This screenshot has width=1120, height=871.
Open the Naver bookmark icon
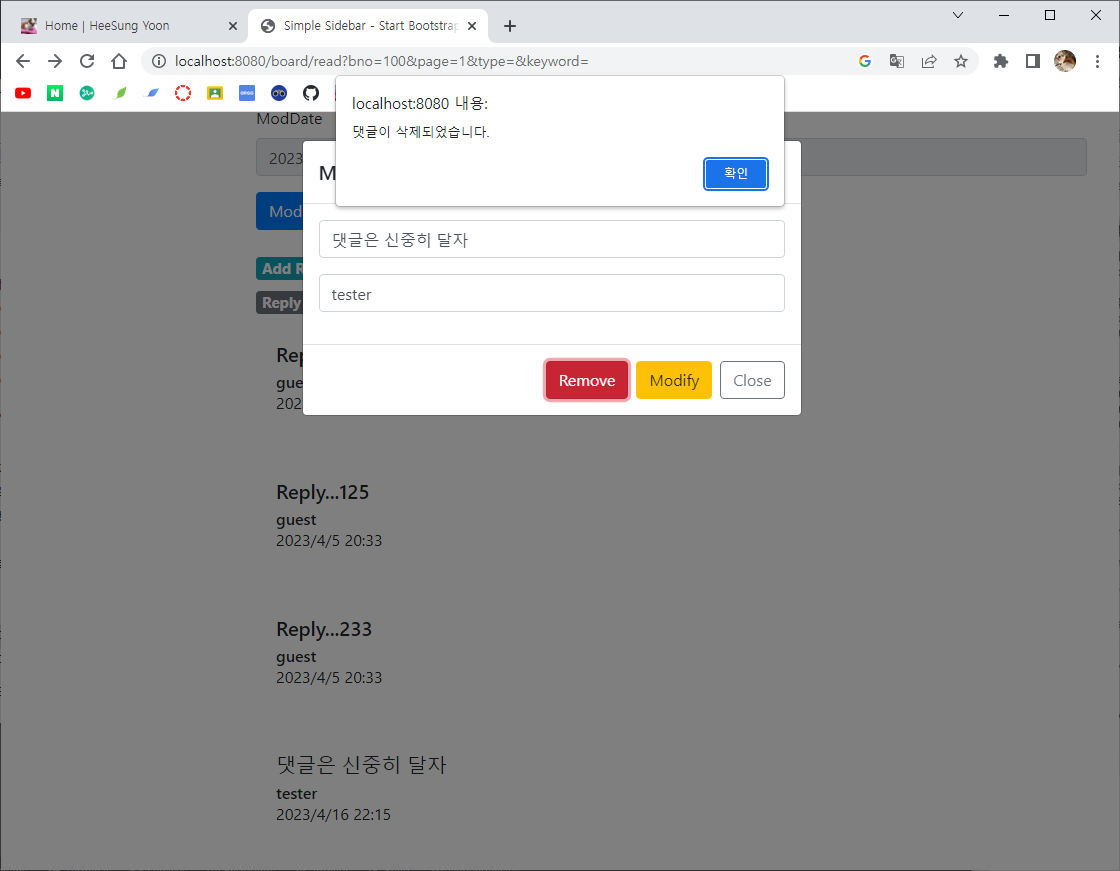pos(55,93)
